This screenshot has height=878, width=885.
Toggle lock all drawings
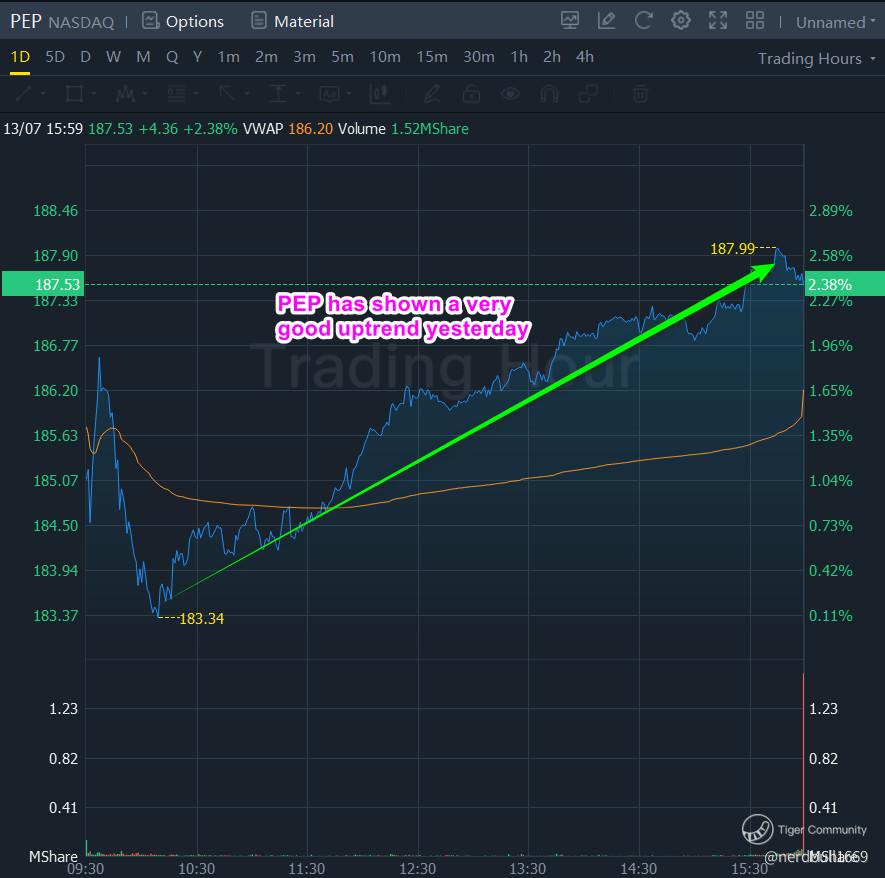click(x=471, y=93)
